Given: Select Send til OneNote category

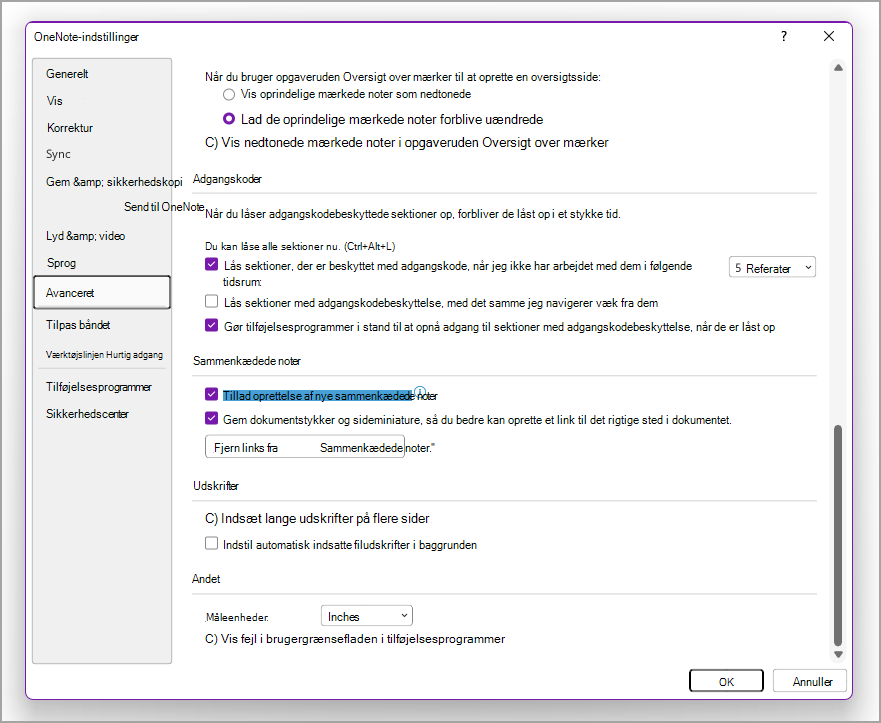Looking at the screenshot, I should [164, 207].
